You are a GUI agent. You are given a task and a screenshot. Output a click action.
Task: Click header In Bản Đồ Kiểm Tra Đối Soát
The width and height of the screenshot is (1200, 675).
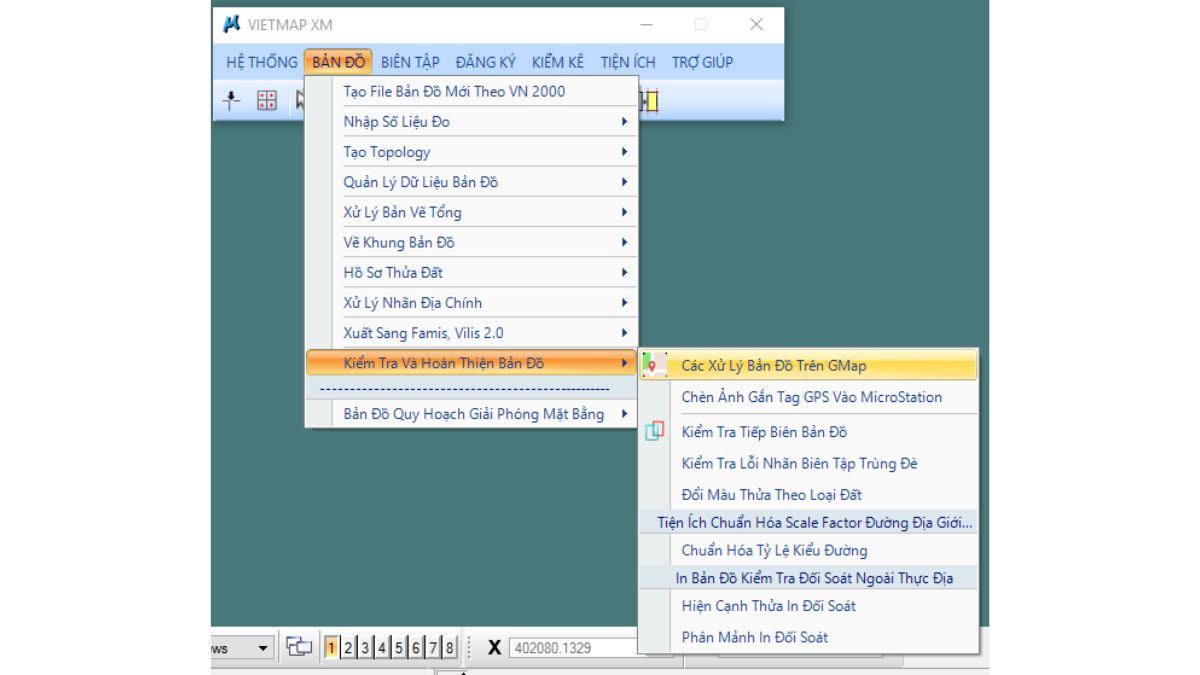[814, 578]
